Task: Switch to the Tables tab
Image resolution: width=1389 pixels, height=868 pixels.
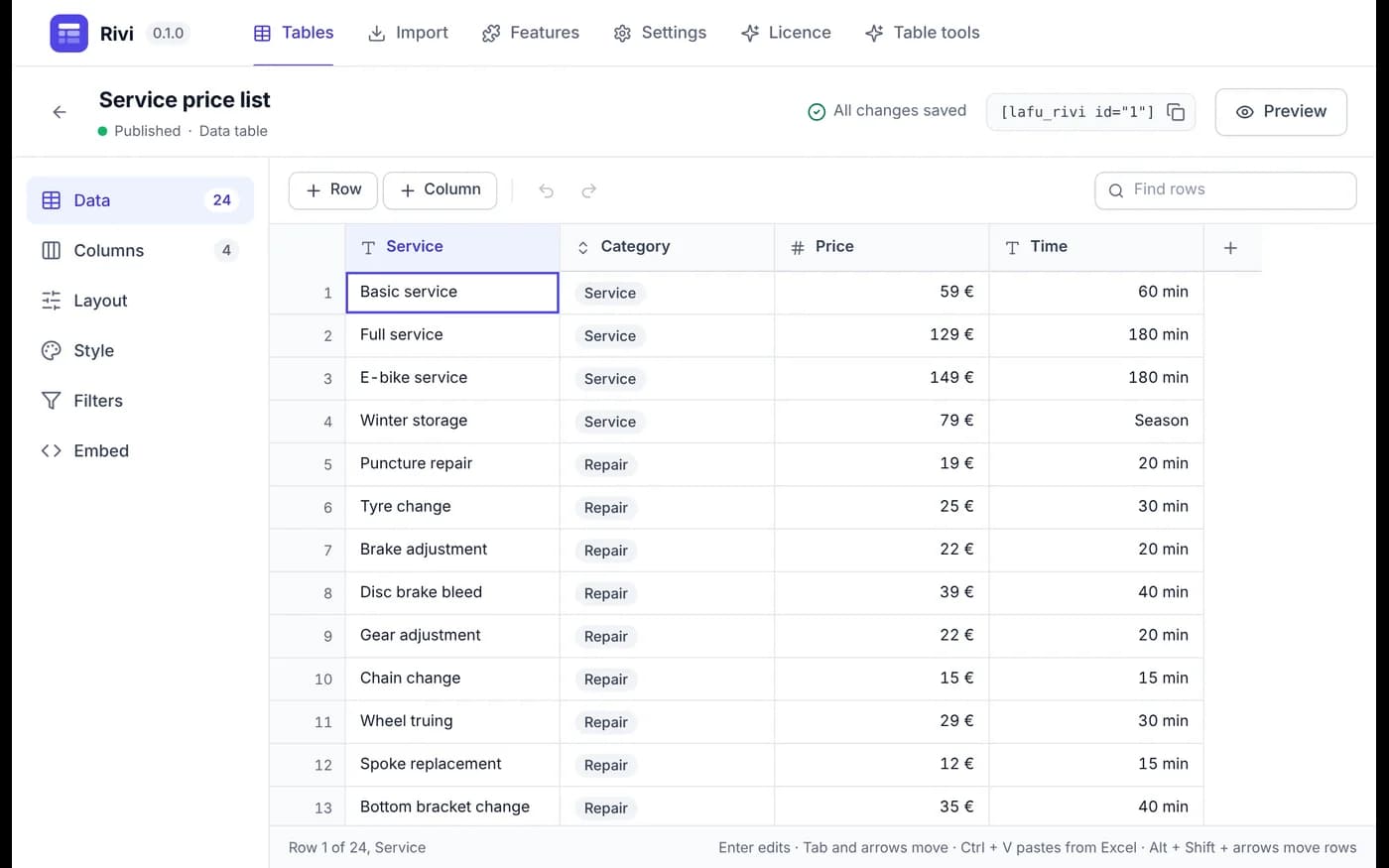Action: (294, 33)
